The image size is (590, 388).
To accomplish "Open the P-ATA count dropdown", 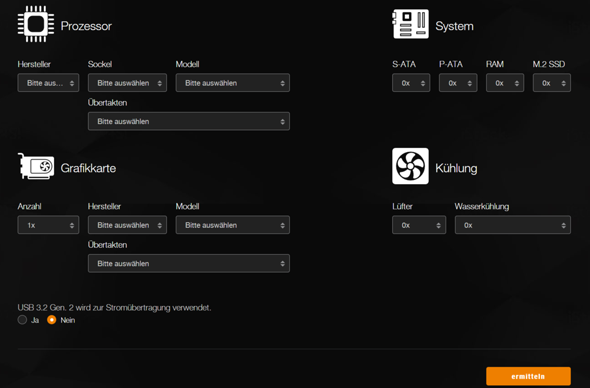I will [x=458, y=83].
